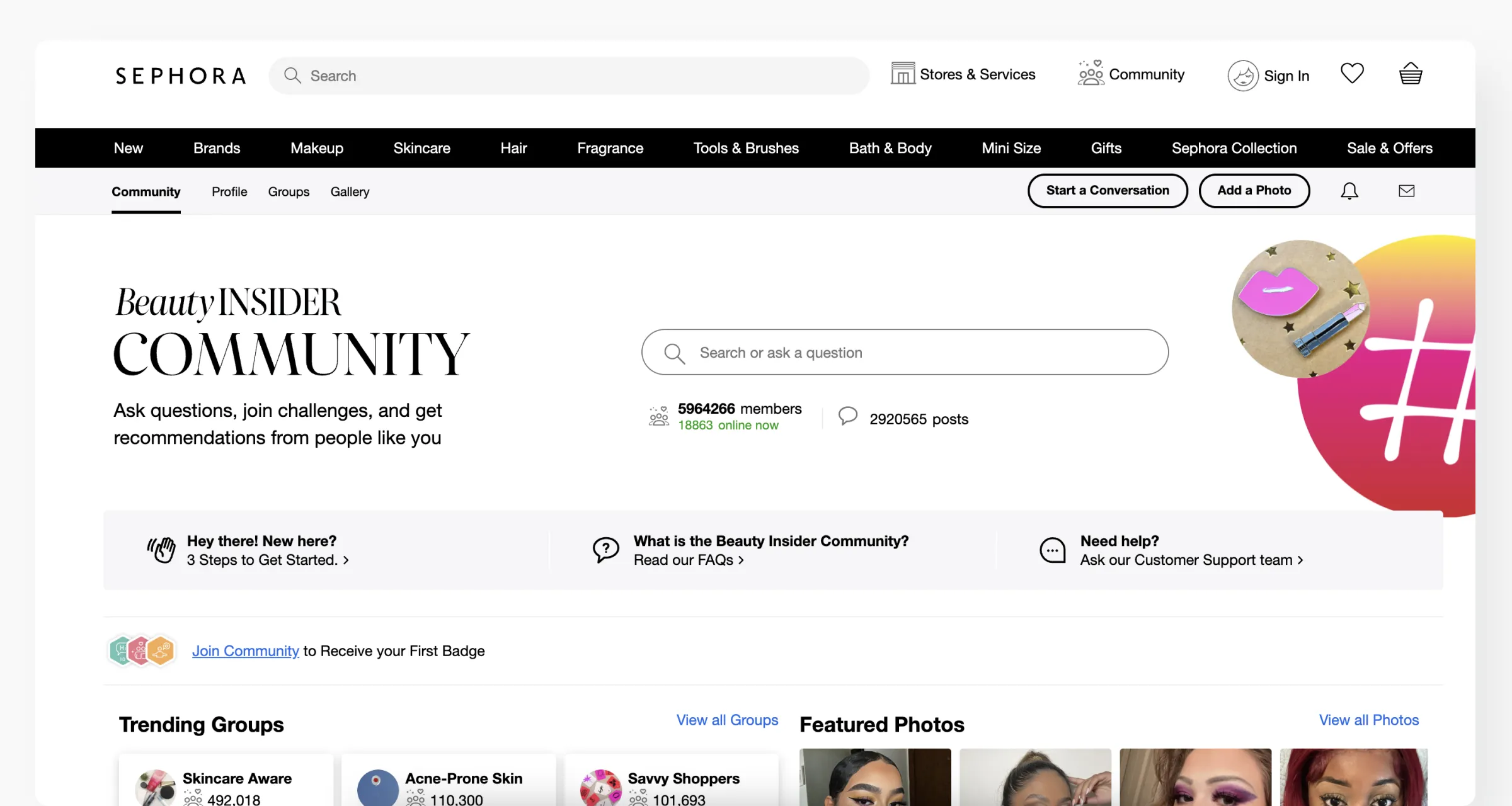
Task: Focus Search or ask a question field
Action: 905,352
